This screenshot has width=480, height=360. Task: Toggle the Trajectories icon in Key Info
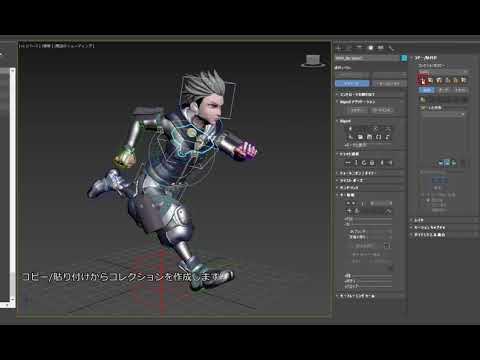coord(388,211)
